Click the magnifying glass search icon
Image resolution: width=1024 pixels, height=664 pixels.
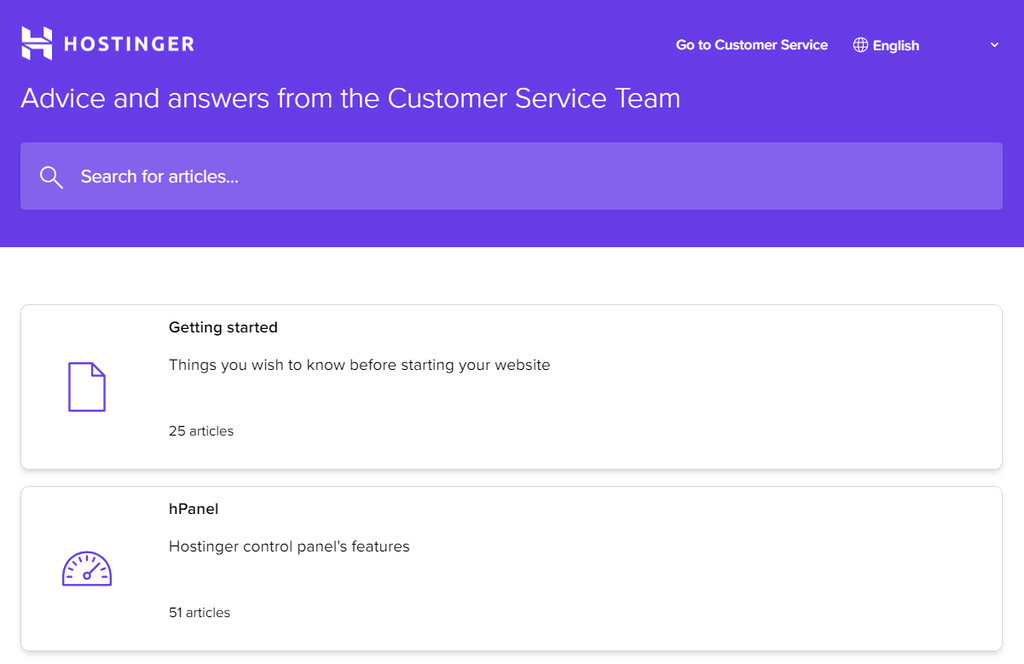coord(51,177)
